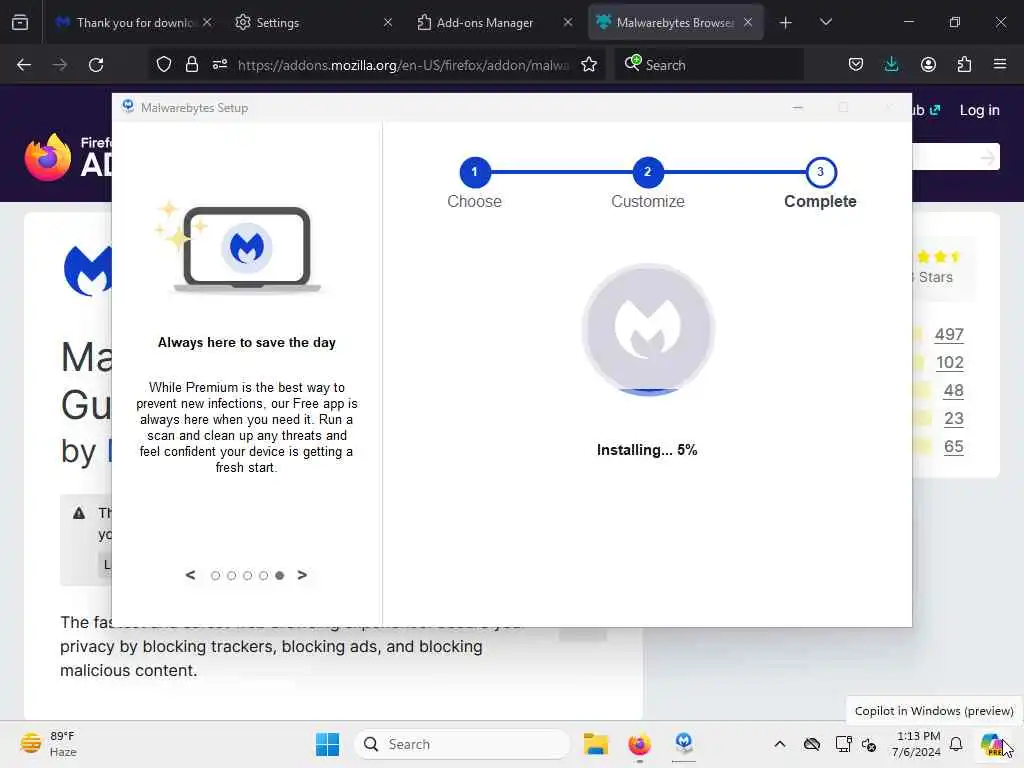The image size is (1024, 768).
Task: Go back to previous page
Action: 24,65
